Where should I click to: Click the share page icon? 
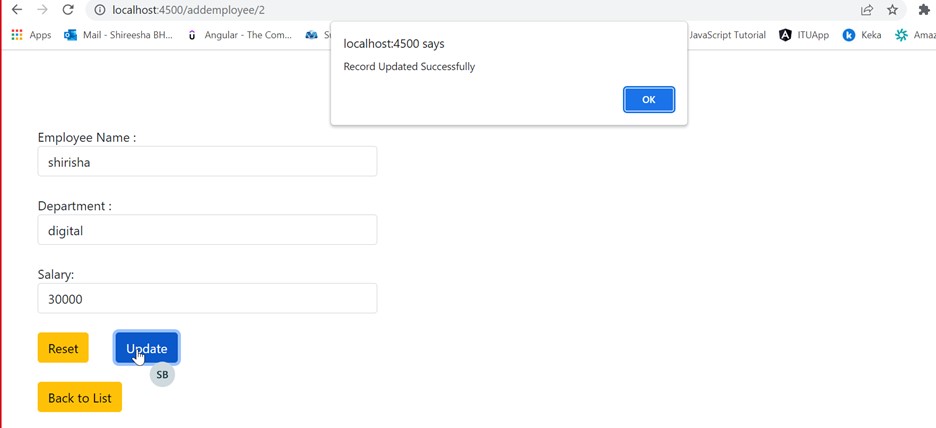866,10
